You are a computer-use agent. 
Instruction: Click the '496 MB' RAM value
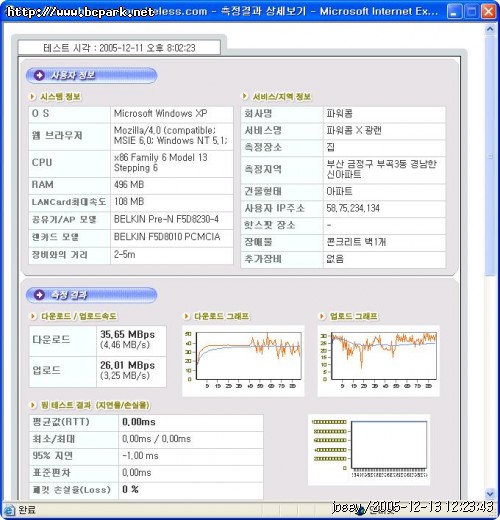coord(129,185)
